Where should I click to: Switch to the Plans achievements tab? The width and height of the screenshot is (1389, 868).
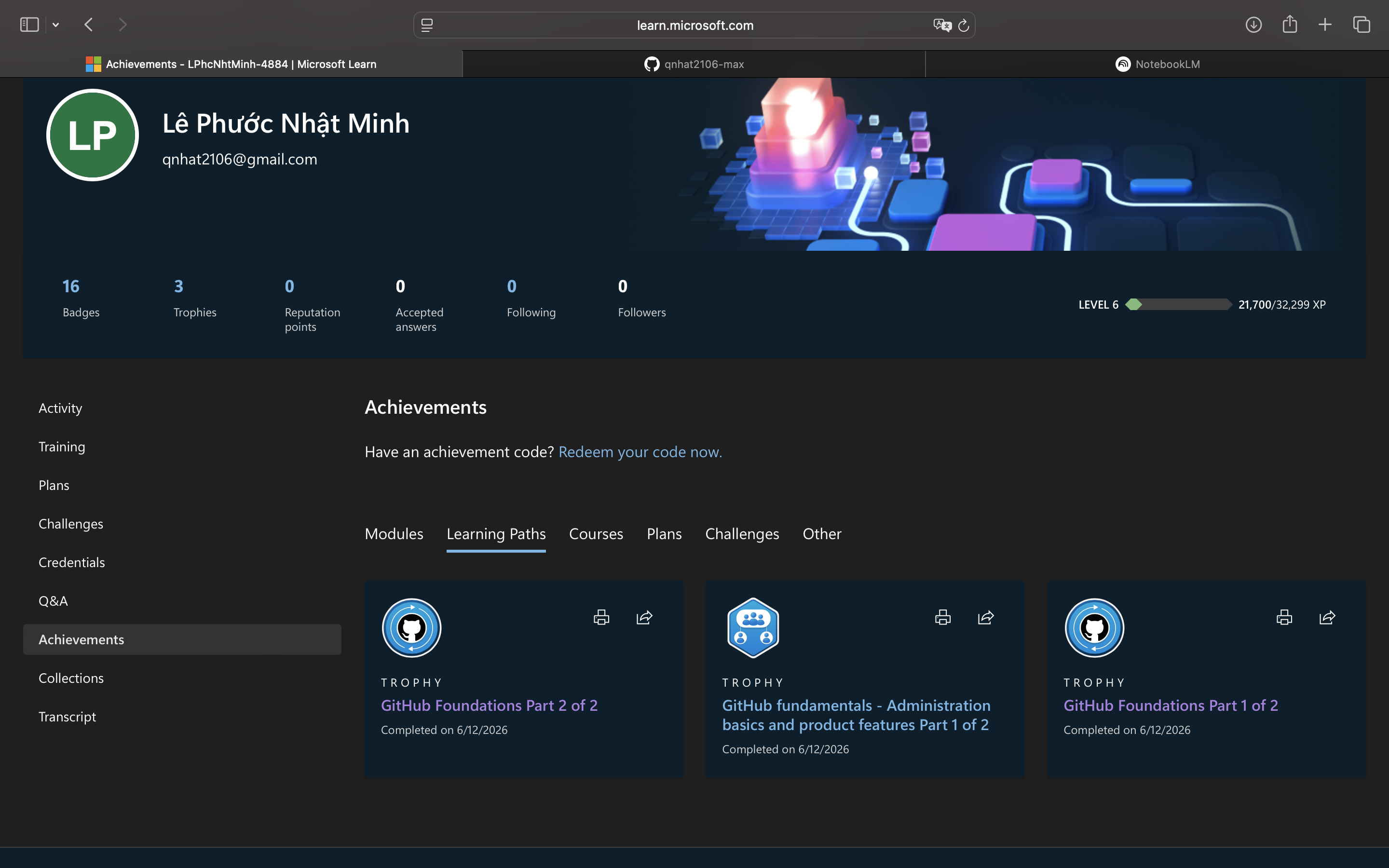coord(664,534)
